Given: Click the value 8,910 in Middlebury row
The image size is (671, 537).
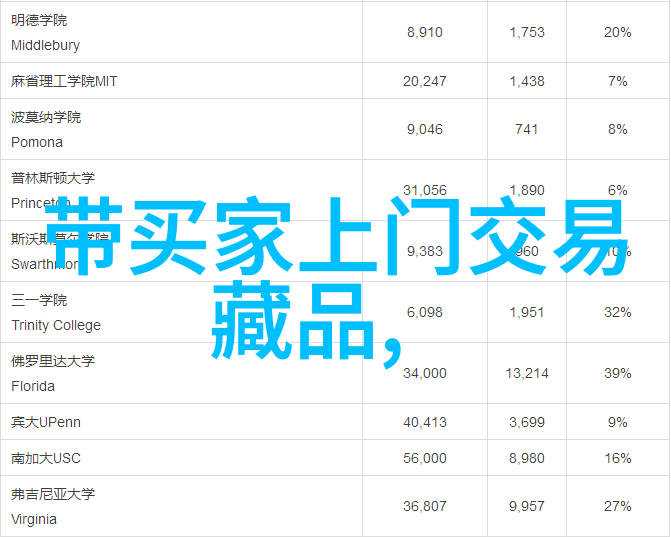Looking at the screenshot, I should 425,32.
